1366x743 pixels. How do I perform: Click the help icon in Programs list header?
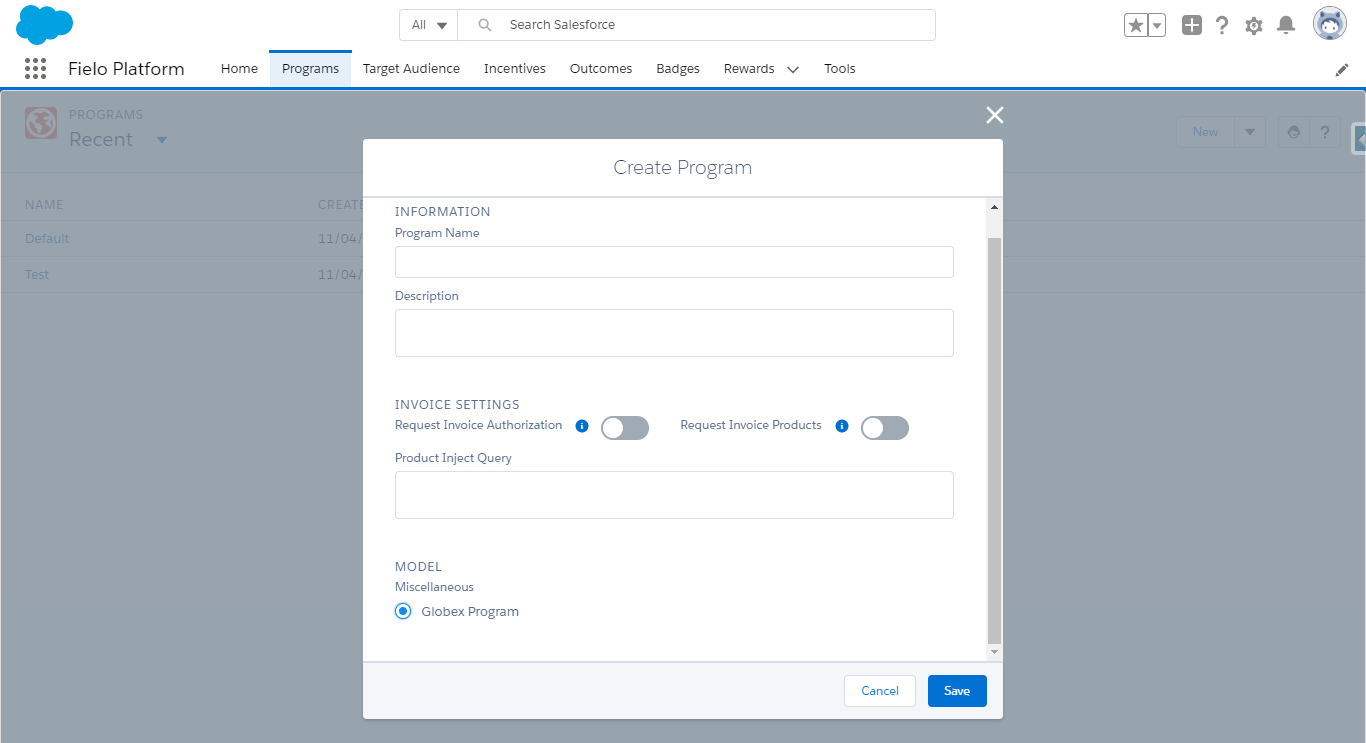(x=1325, y=132)
